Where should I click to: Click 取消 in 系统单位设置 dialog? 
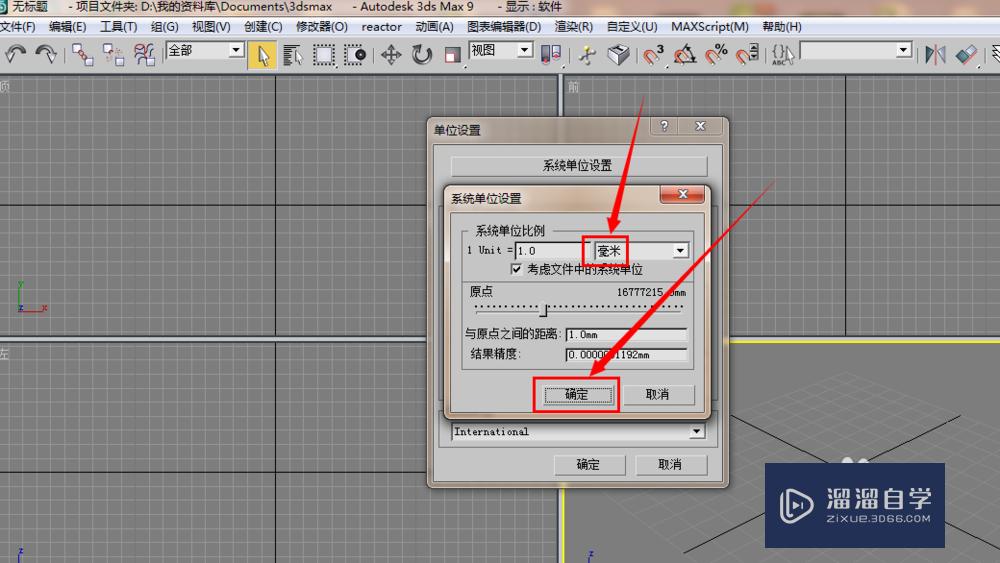pos(658,395)
